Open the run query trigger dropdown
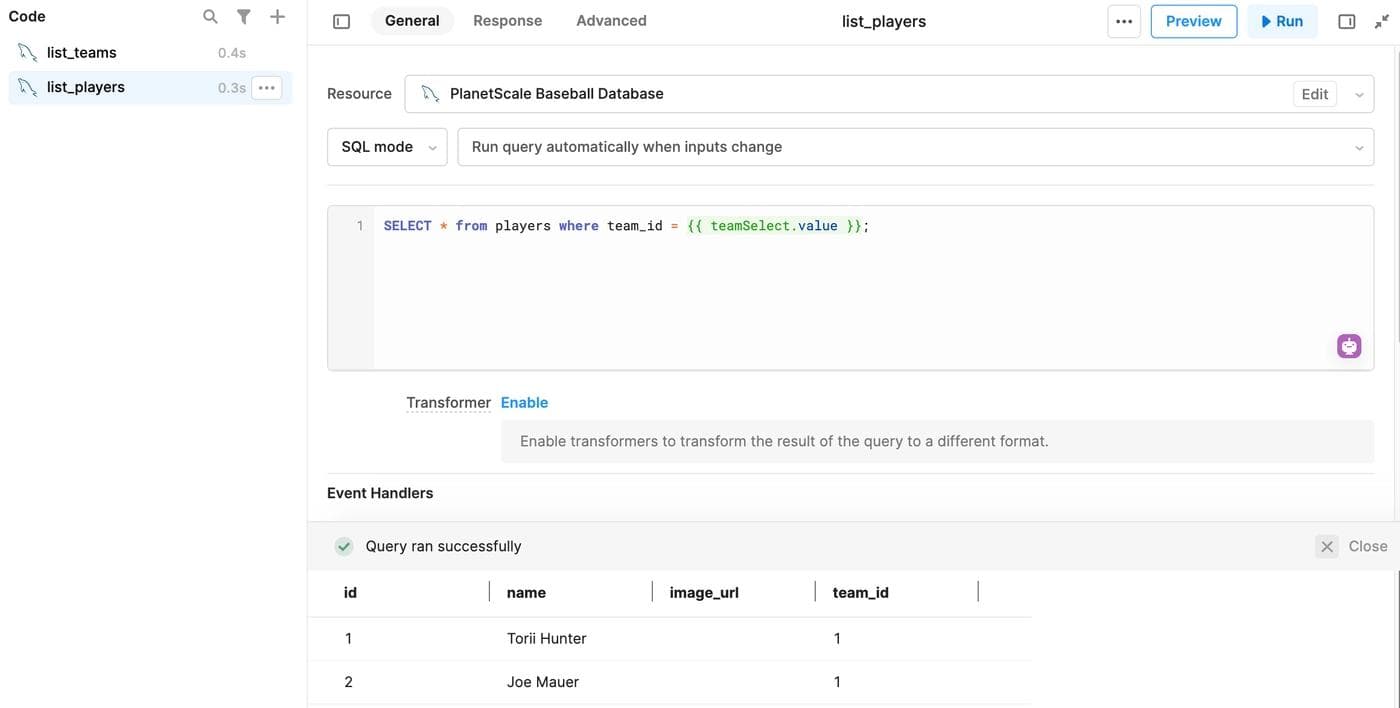The height and width of the screenshot is (708, 1400). [915, 147]
